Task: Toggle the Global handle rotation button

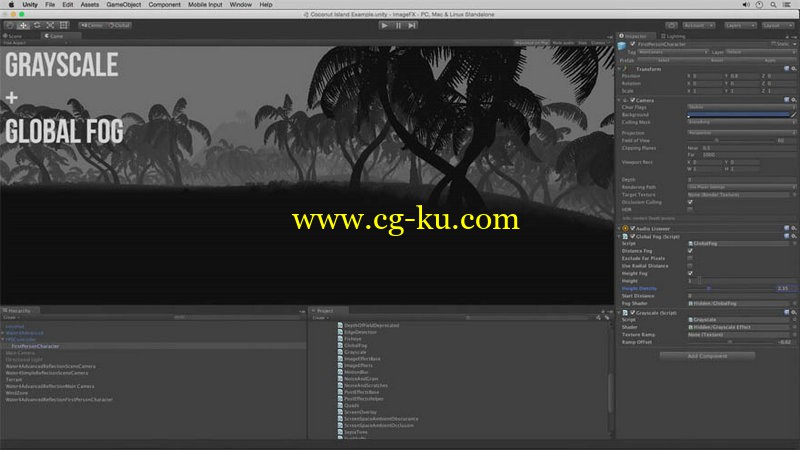Action: [119, 25]
